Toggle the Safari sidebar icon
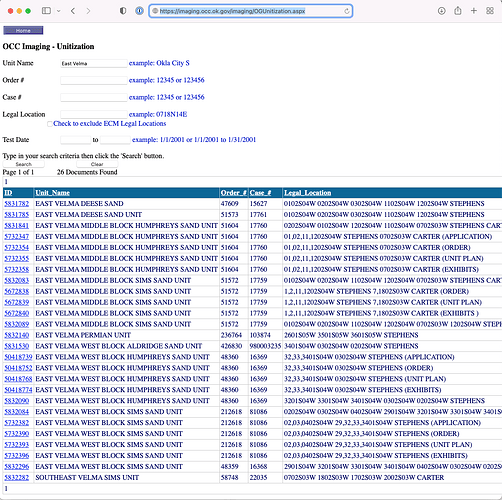The height and width of the screenshot is (500, 502). [46, 11]
